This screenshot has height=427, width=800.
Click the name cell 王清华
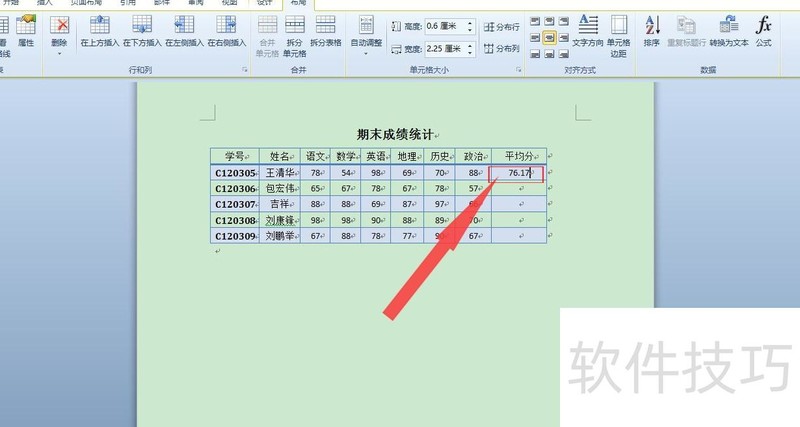point(280,173)
